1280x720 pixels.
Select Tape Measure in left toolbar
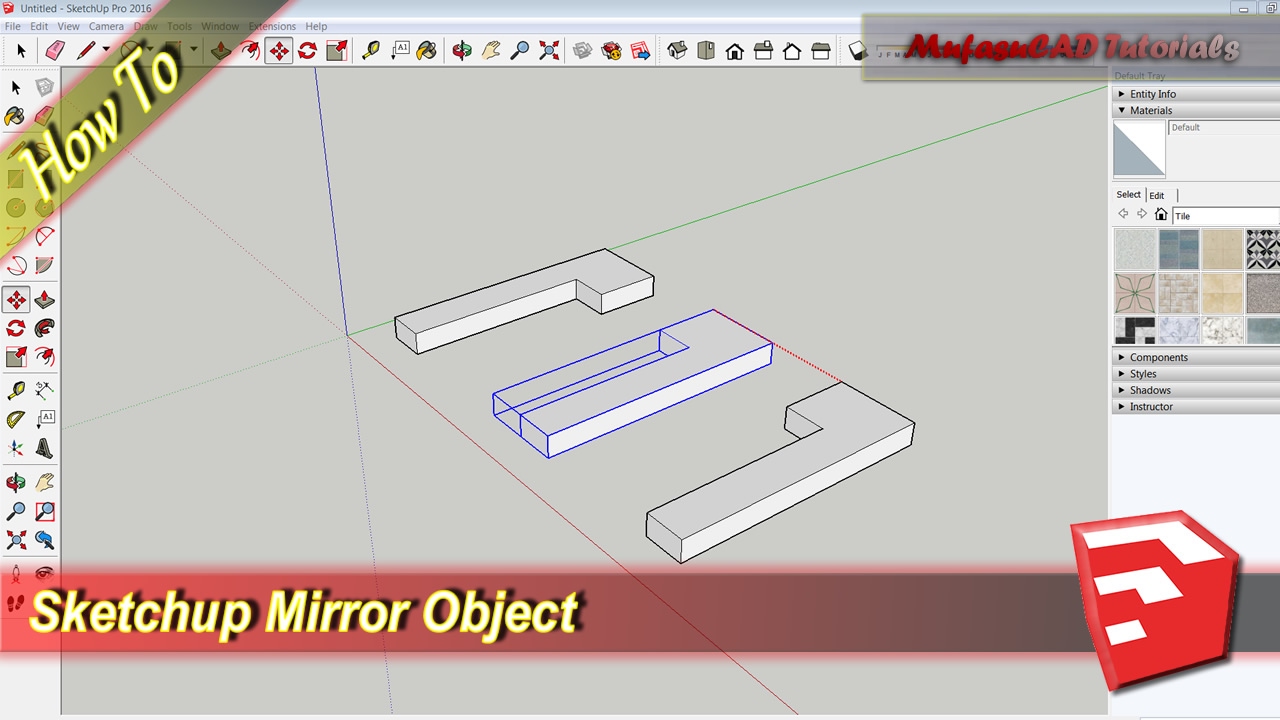click(x=16, y=390)
